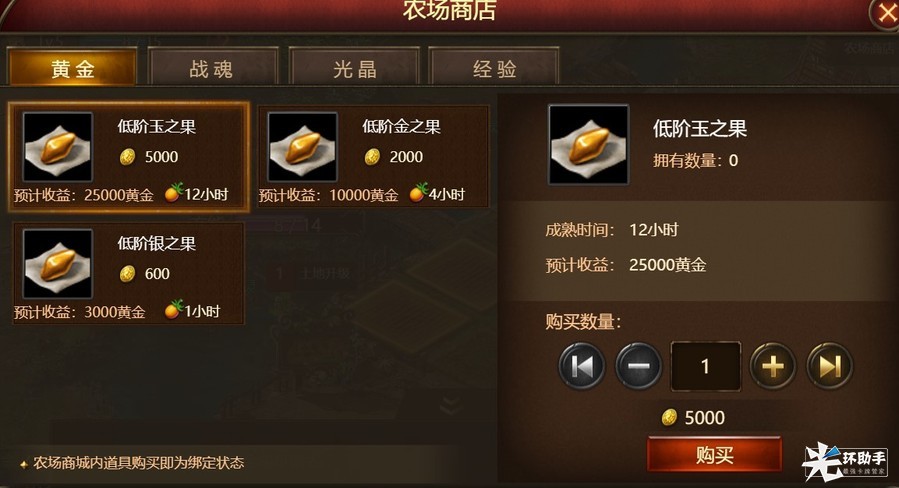Click the gold coin icon beside 2000 price

pos(373,156)
